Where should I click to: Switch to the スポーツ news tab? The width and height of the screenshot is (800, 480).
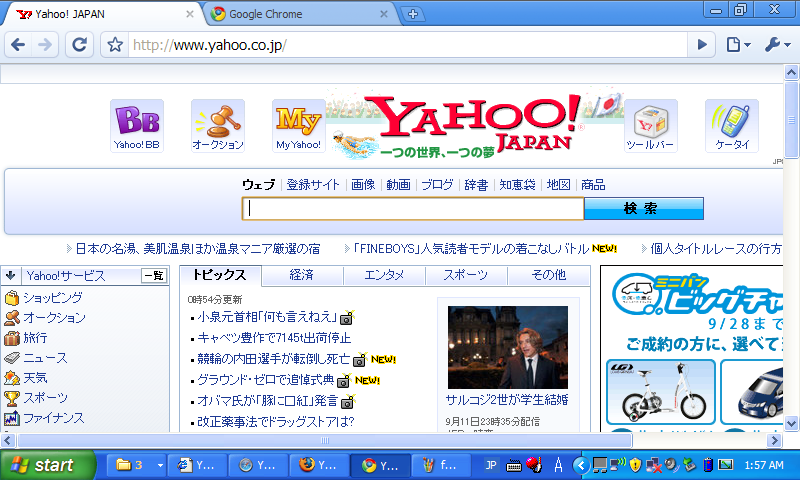(466, 275)
